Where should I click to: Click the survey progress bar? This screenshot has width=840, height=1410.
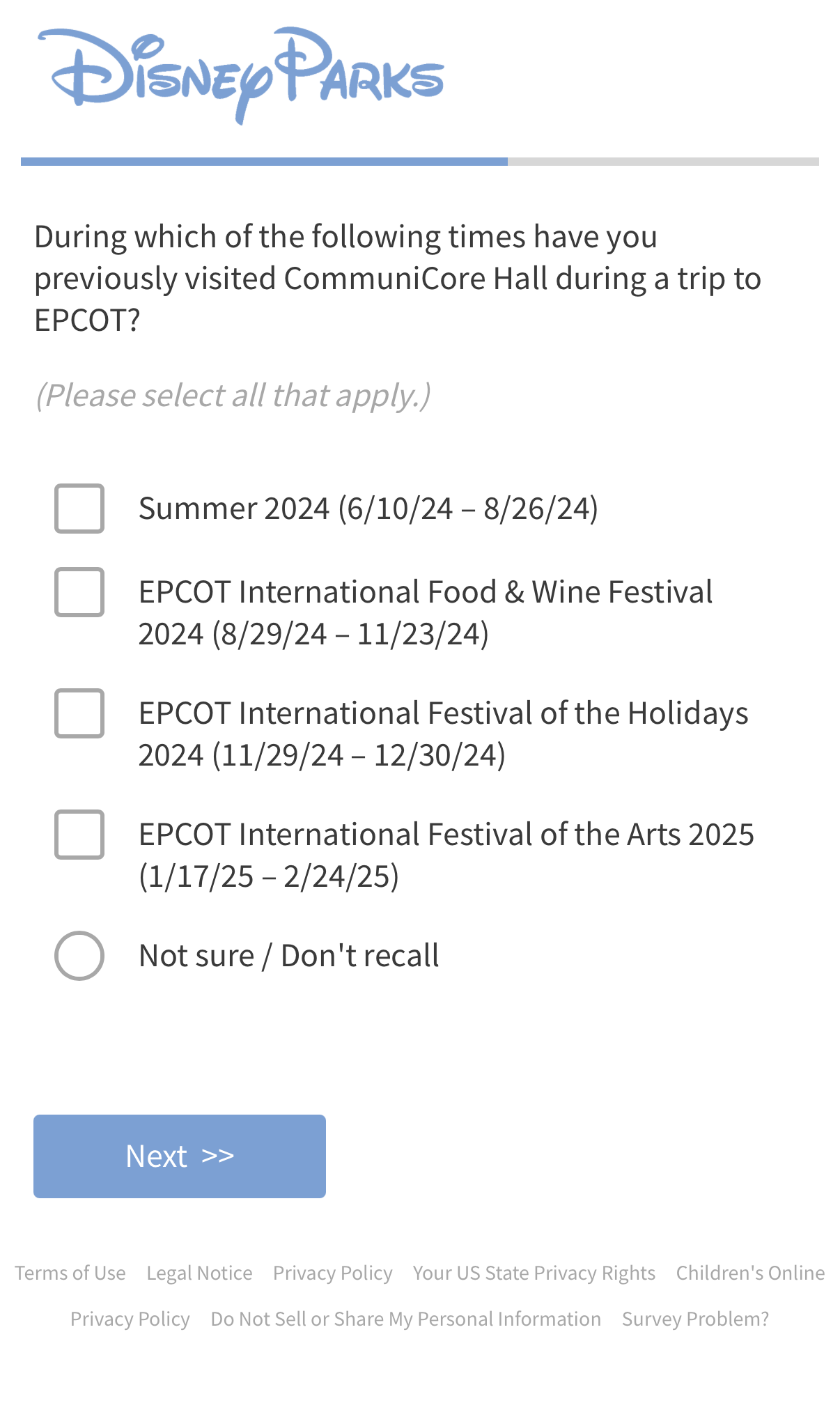click(x=419, y=162)
